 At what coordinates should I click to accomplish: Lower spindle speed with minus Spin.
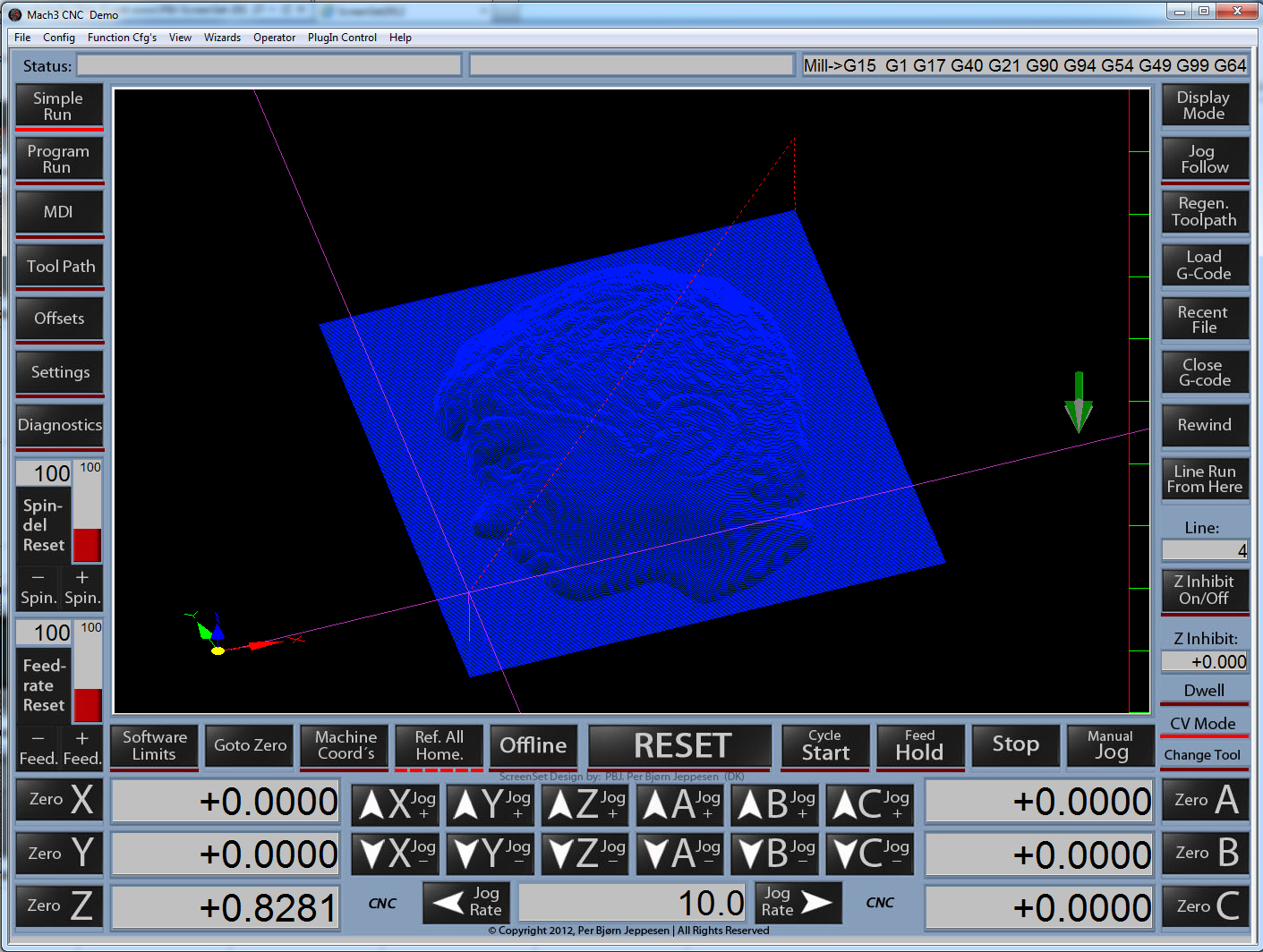(x=38, y=588)
